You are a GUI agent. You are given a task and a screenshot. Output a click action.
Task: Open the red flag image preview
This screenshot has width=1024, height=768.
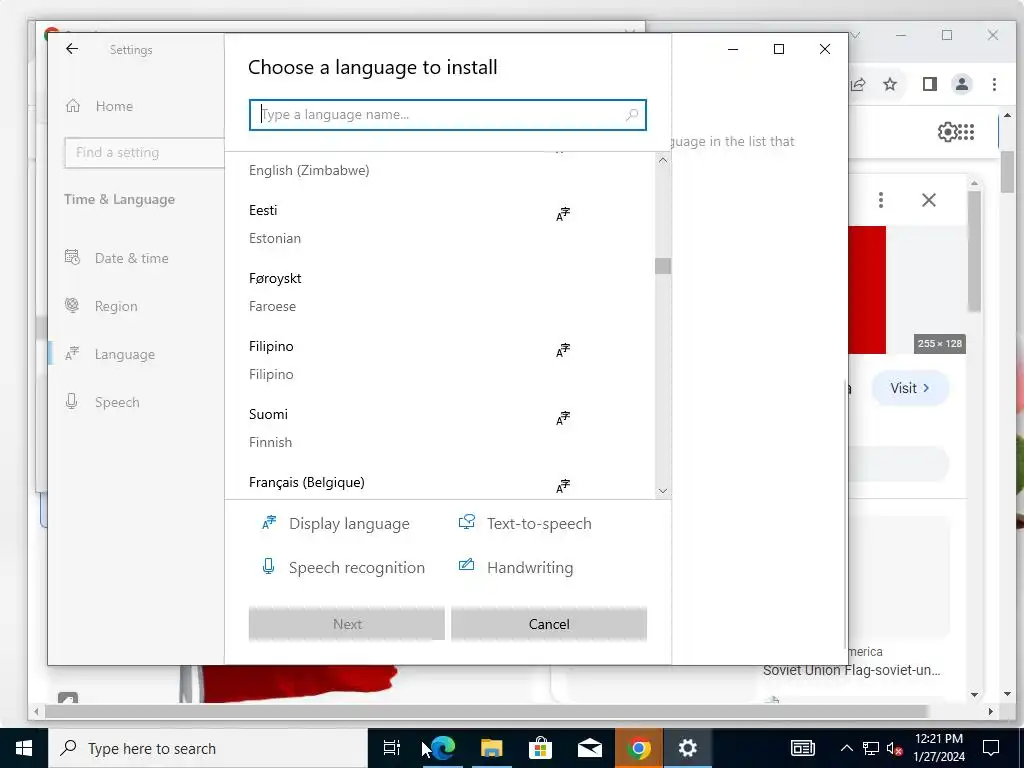pyautogui.click(x=867, y=290)
